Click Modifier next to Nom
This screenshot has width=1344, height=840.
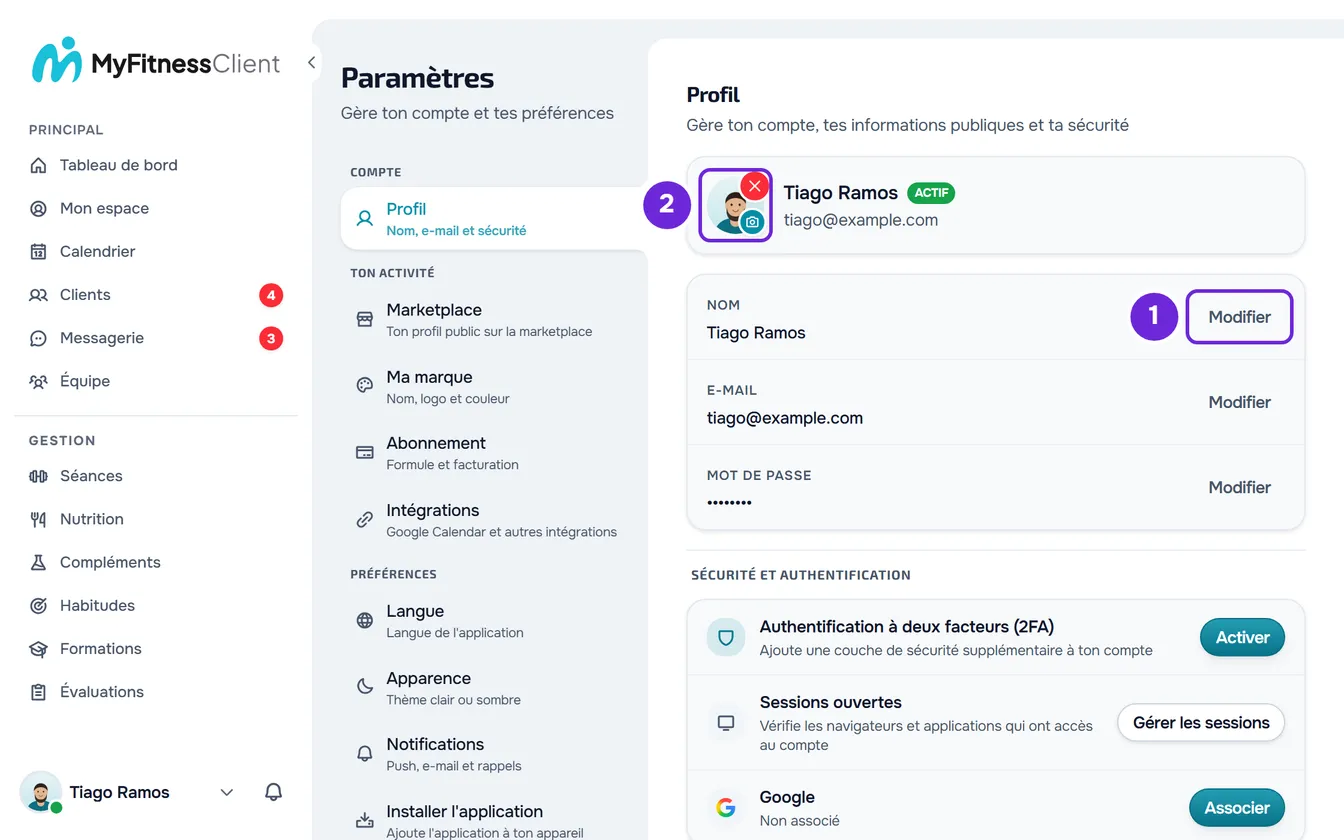click(1239, 317)
